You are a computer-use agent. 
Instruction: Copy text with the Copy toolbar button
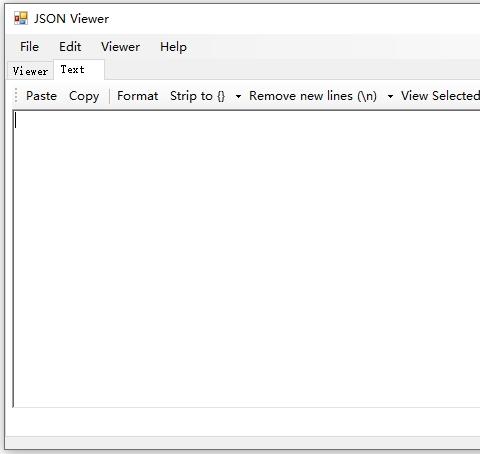click(x=84, y=96)
